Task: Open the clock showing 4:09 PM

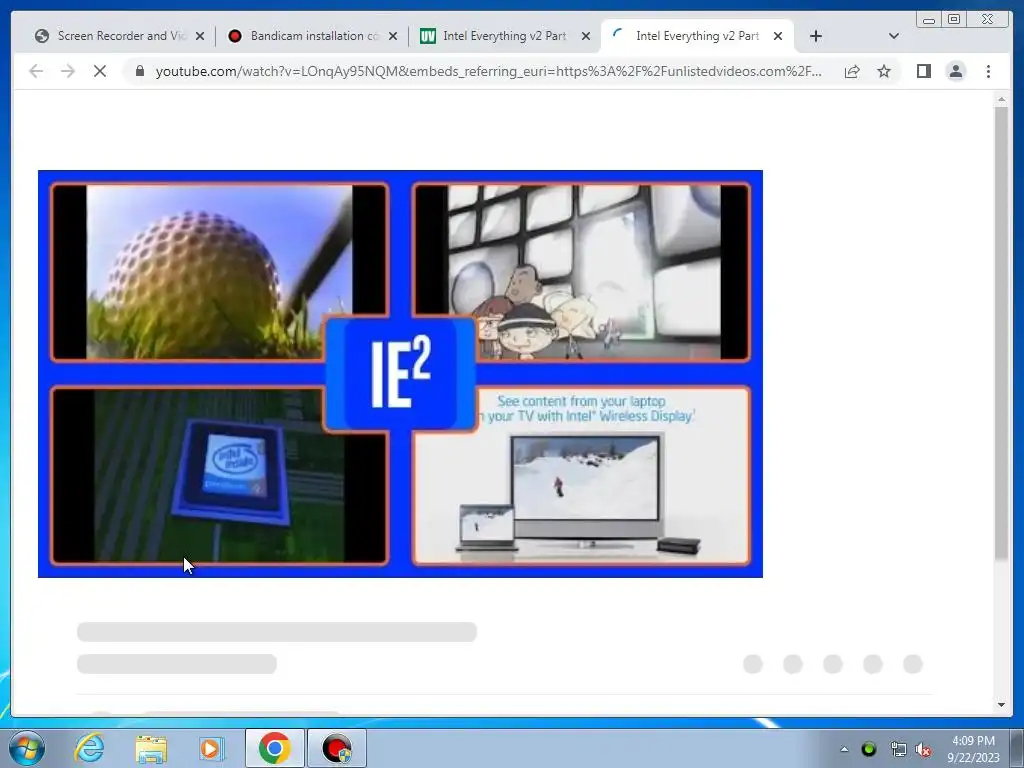Action: pyautogui.click(x=973, y=749)
